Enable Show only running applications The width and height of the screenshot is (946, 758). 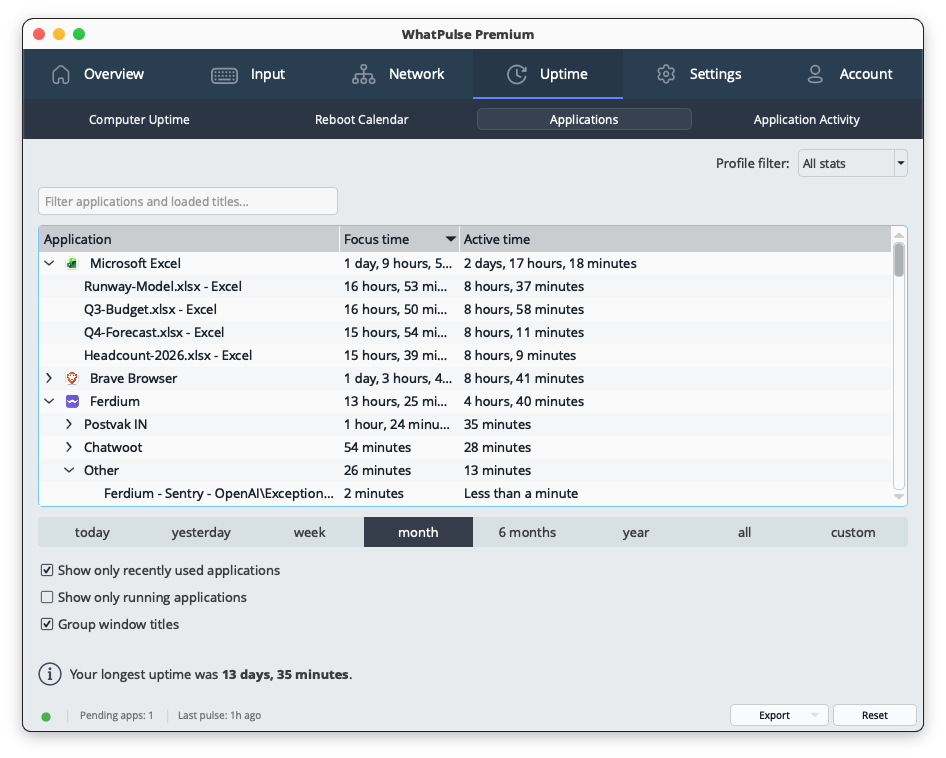47,597
